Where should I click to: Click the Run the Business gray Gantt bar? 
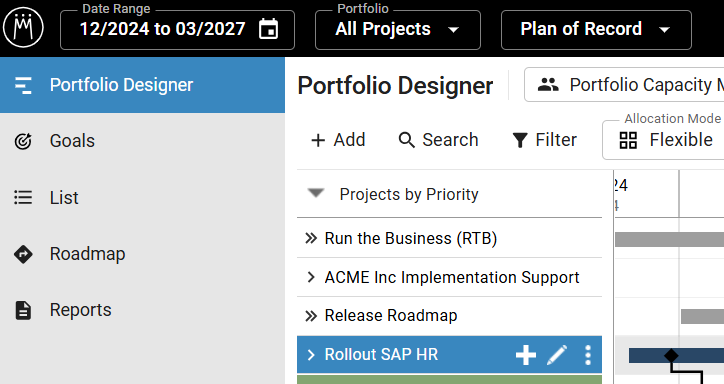click(670, 240)
